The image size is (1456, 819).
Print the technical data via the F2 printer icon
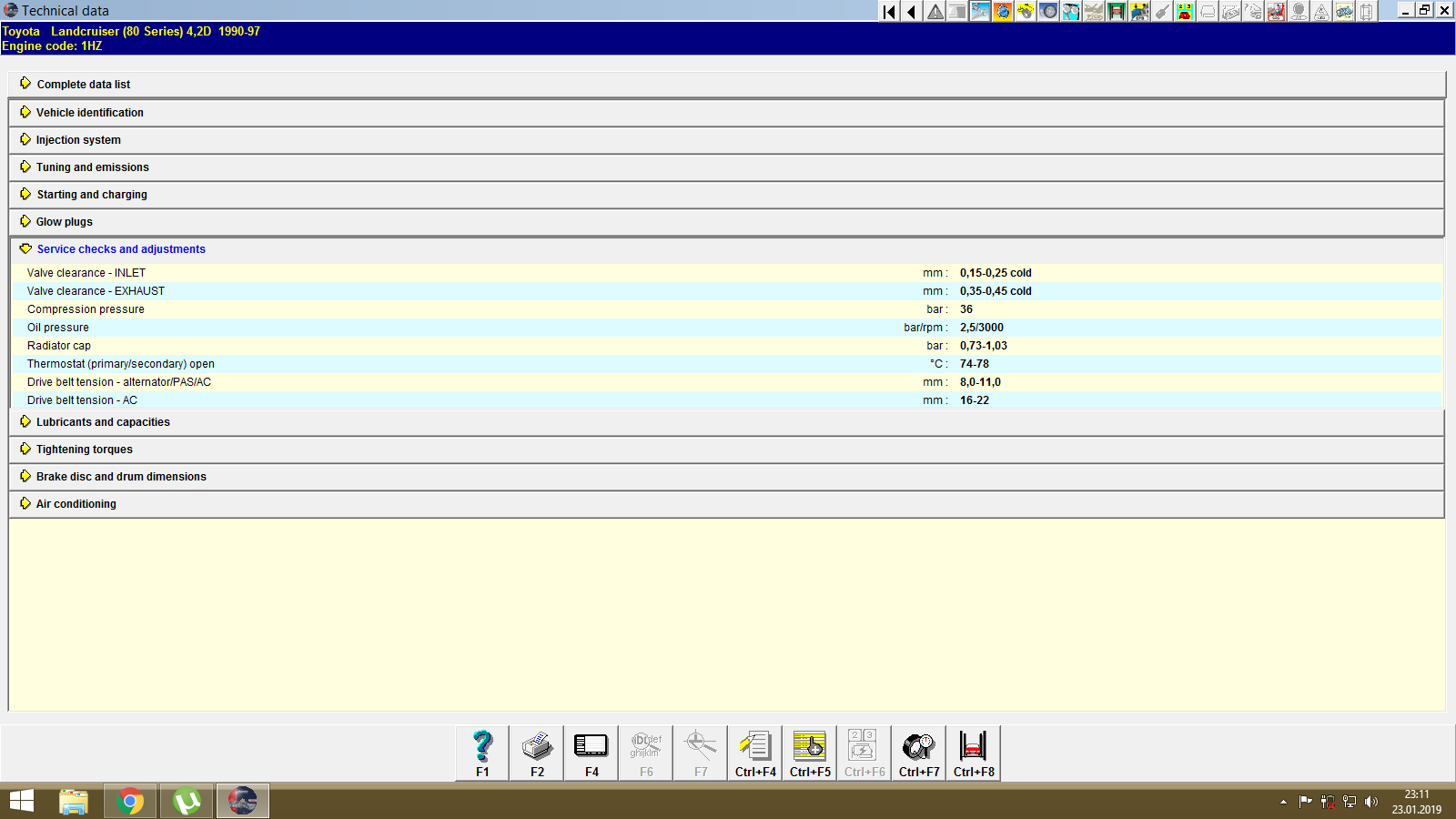point(536,746)
